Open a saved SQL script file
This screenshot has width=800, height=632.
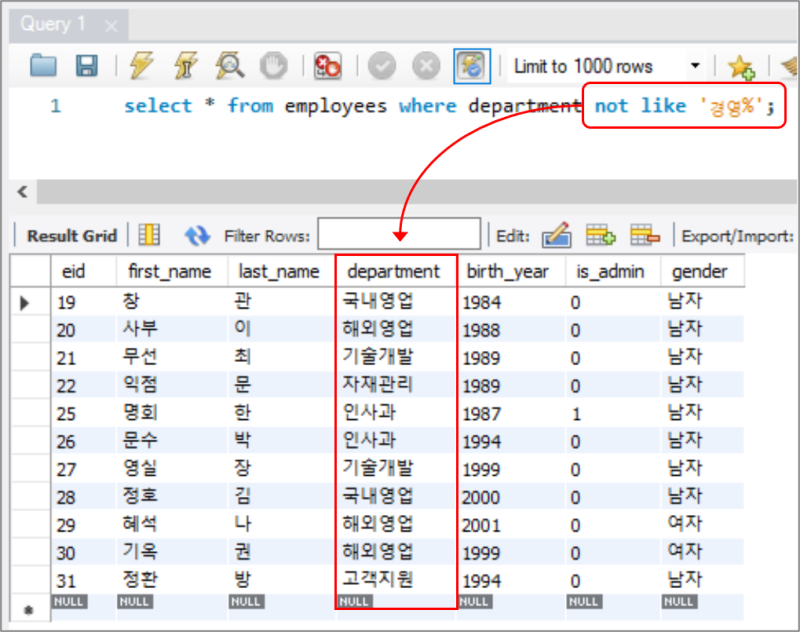(41, 65)
